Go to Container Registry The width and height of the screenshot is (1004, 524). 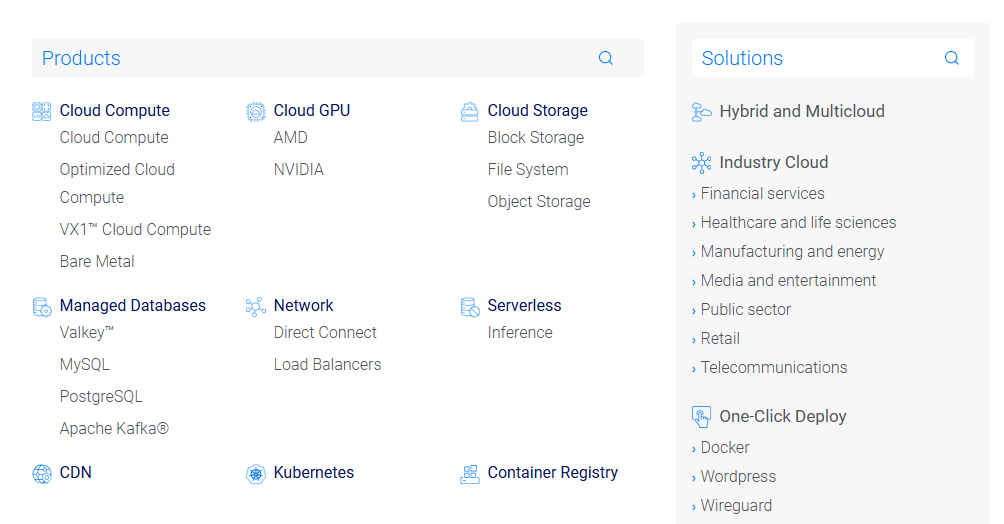click(553, 473)
